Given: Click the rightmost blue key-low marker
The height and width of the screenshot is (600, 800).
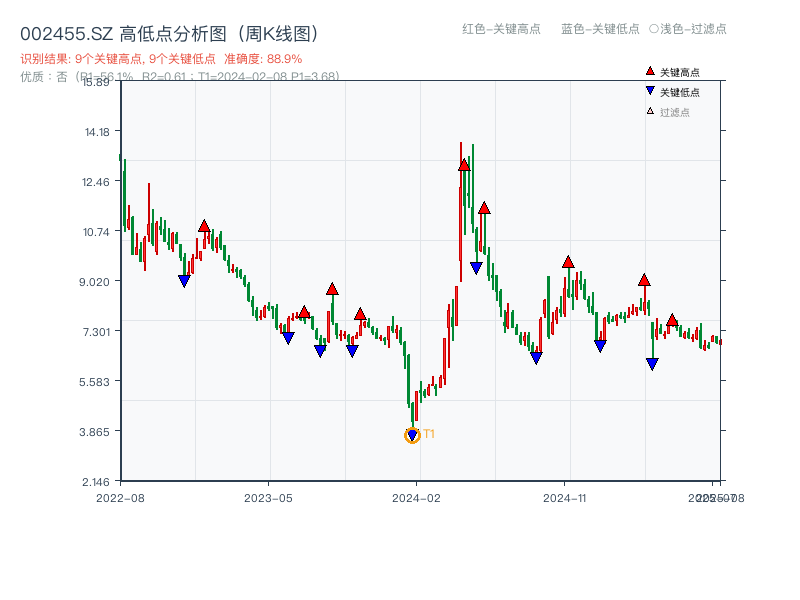Looking at the screenshot, I should tap(652, 364).
